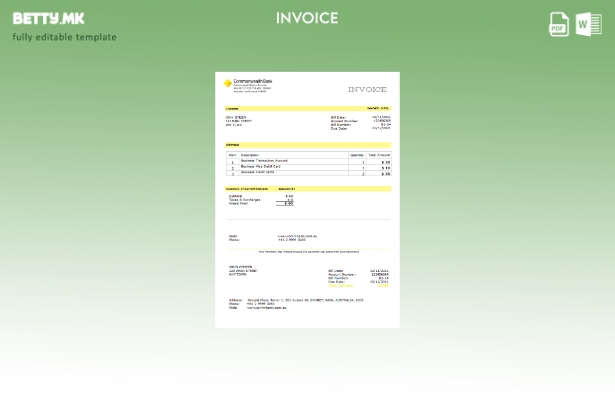This screenshot has width=615, height=400.
Task: Click the Commonwealth Bank yellow diamond logo
Action: point(228,85)
